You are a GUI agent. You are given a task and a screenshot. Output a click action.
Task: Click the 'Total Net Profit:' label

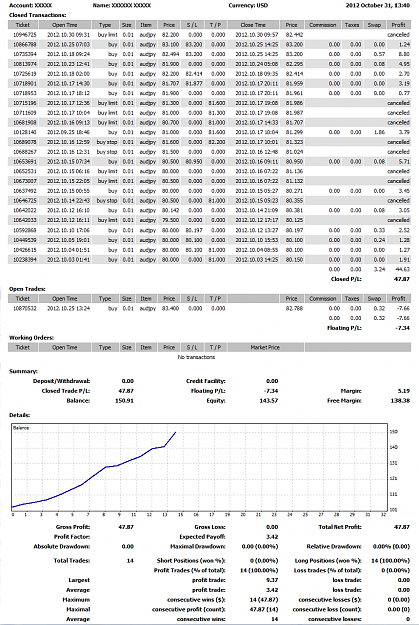click(x=340, y=527)
